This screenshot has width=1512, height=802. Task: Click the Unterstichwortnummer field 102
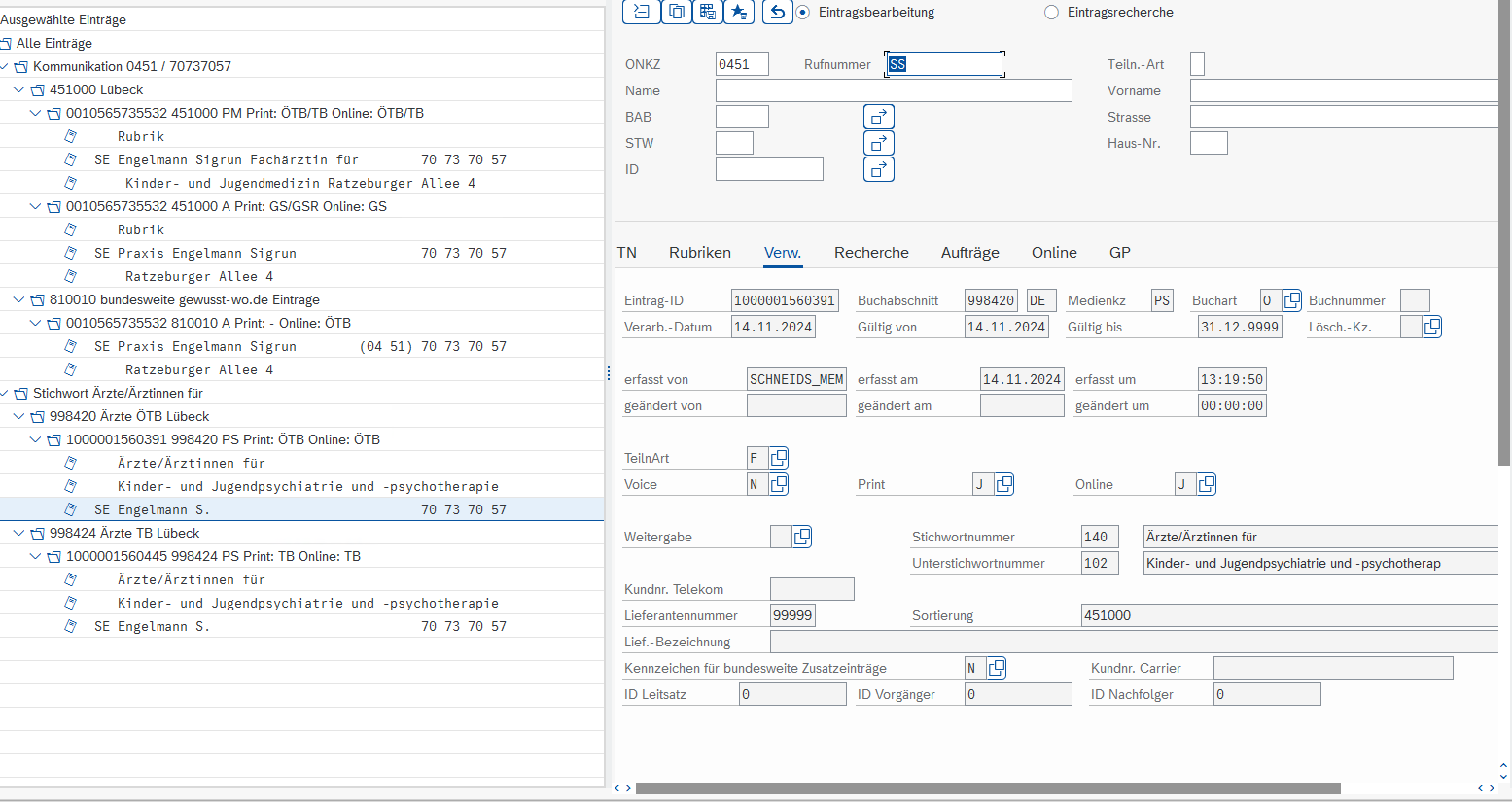coord(1100,563)
